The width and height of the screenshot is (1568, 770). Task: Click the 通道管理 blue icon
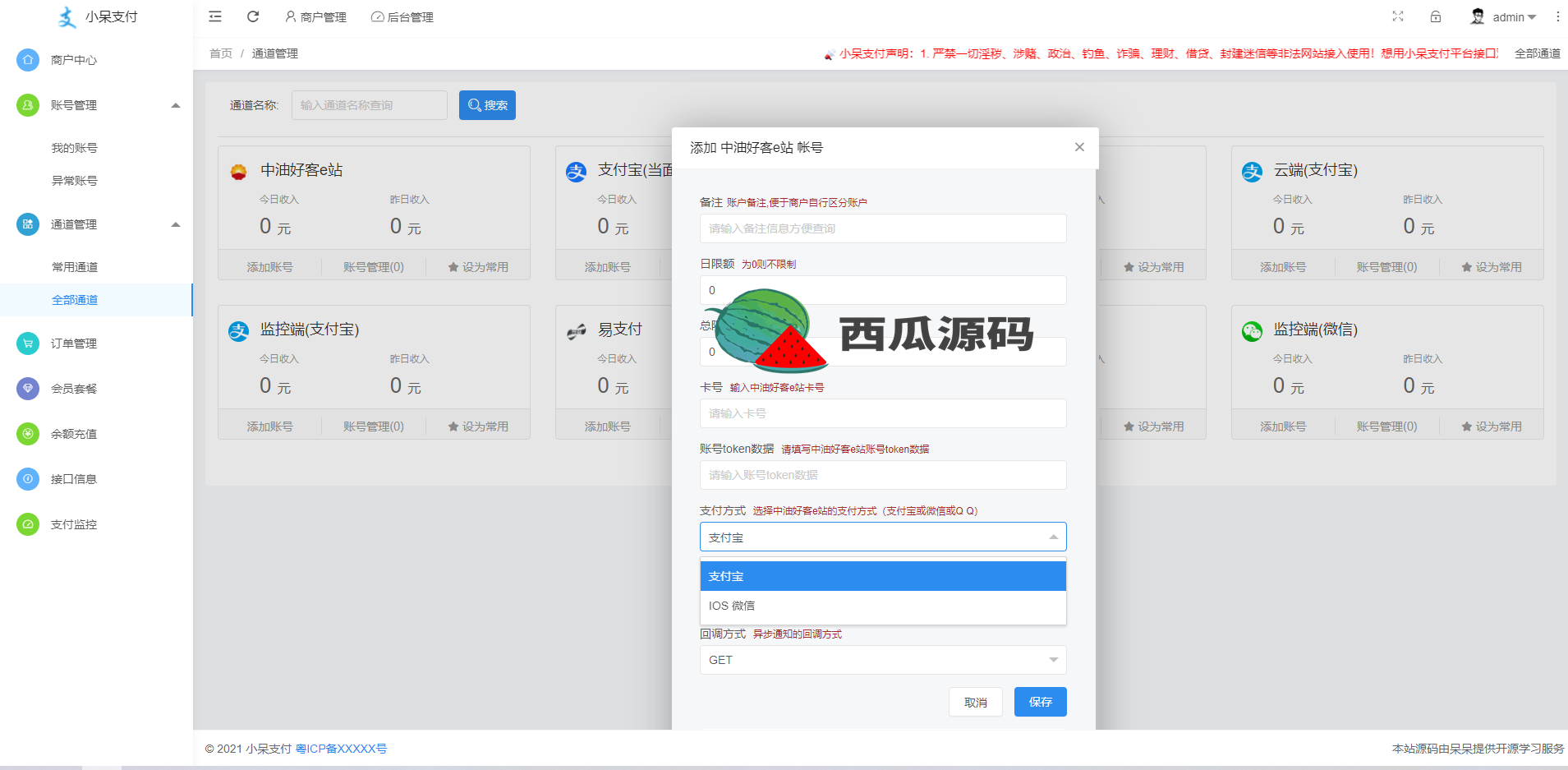tap(28, 224)
